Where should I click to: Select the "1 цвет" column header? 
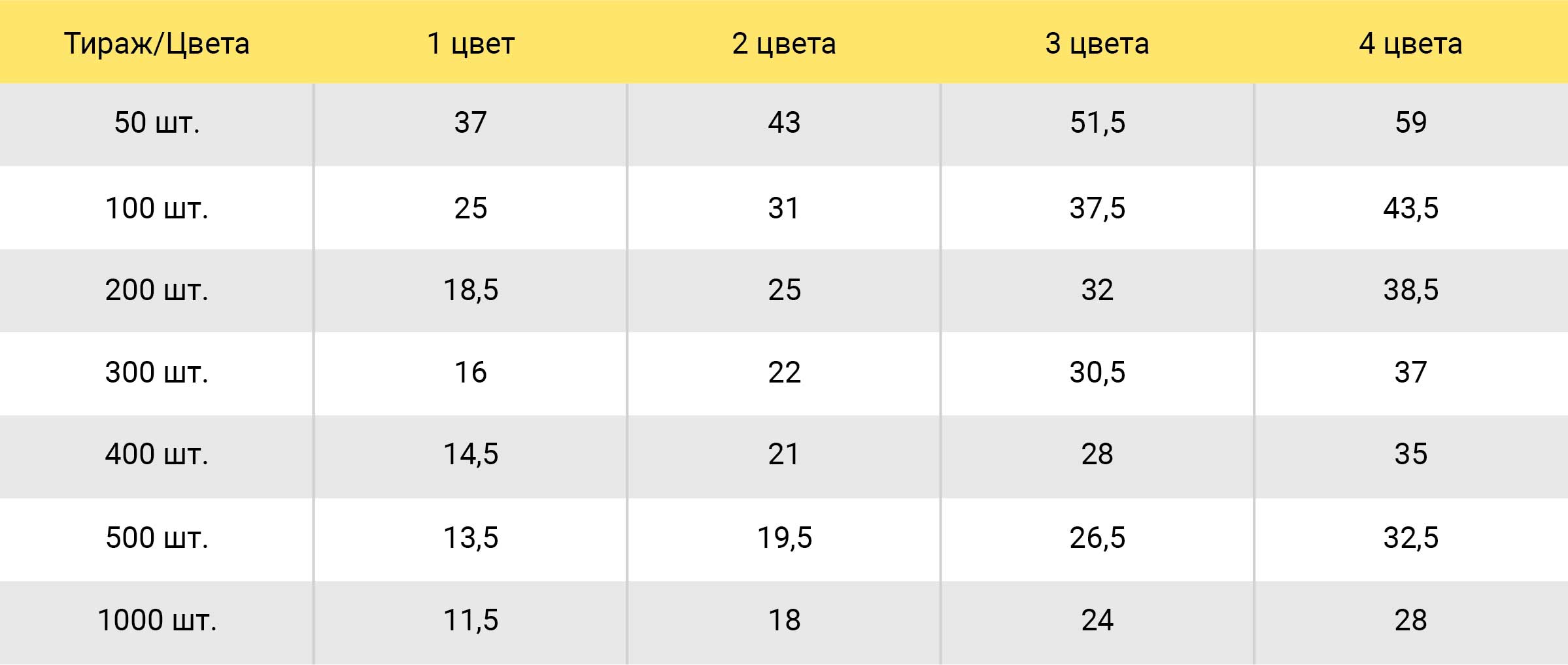click(x=471, y=44)
